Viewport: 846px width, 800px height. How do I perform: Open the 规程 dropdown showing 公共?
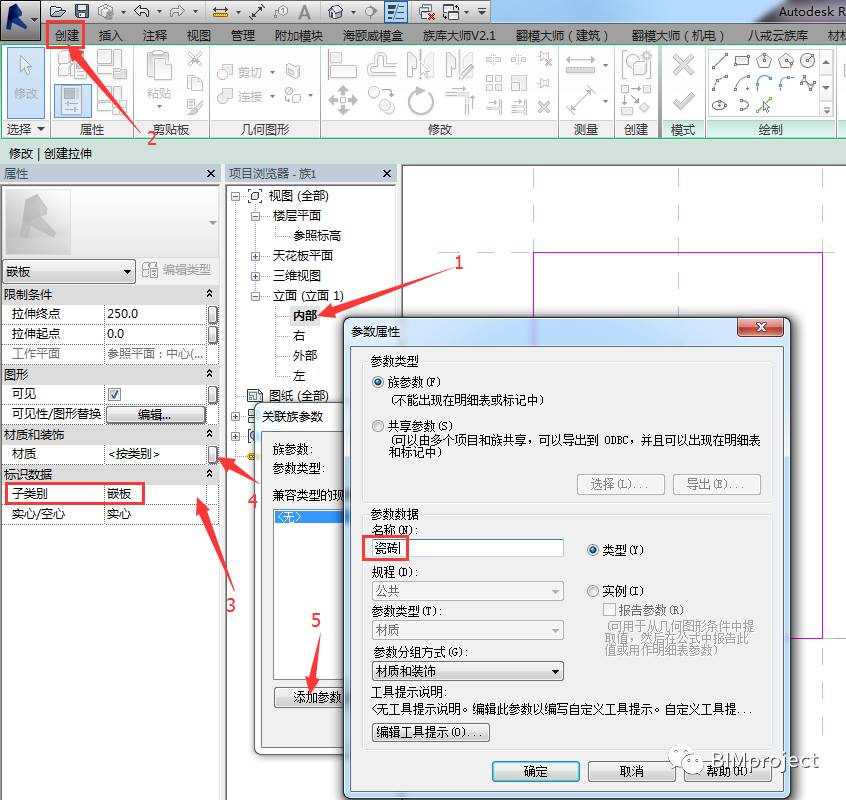[x=468, y=591]
